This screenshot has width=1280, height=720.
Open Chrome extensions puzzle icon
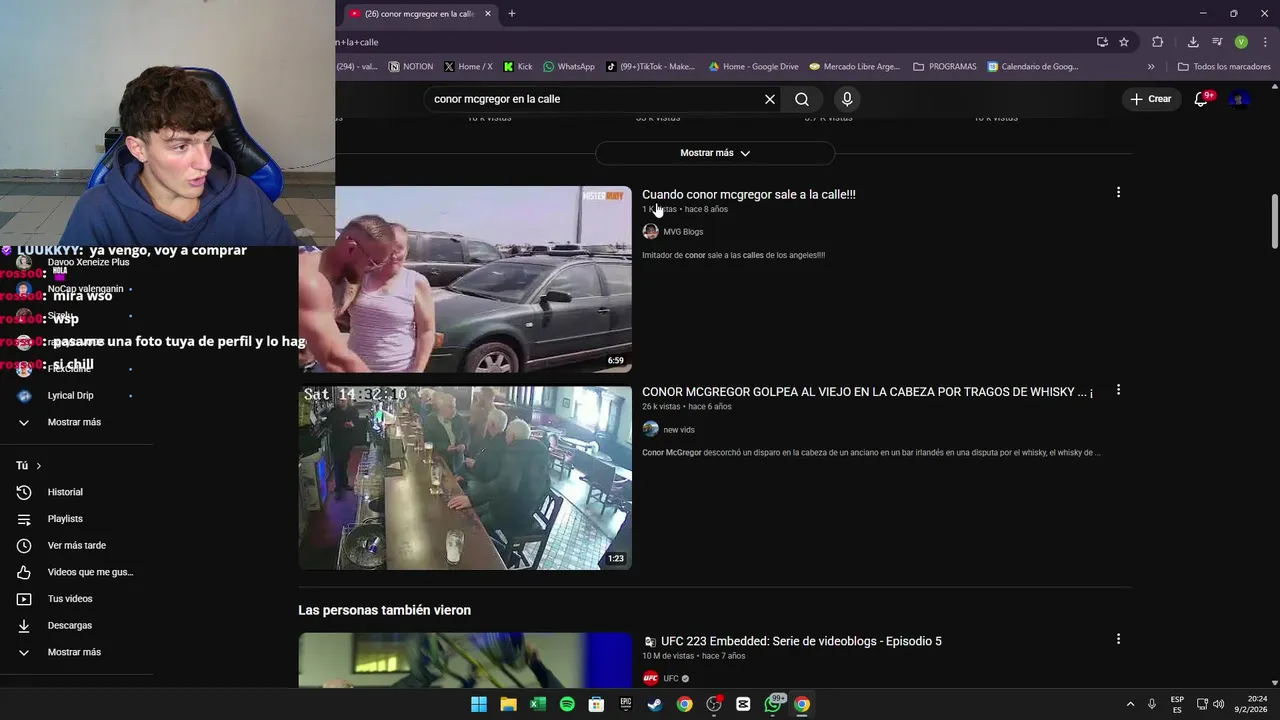[x=1158, y=42]
